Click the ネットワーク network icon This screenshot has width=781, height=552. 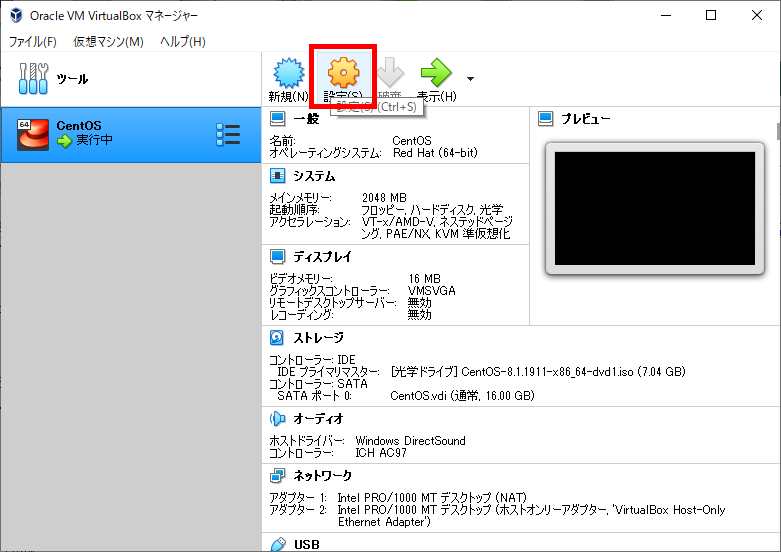click(277, 476)
